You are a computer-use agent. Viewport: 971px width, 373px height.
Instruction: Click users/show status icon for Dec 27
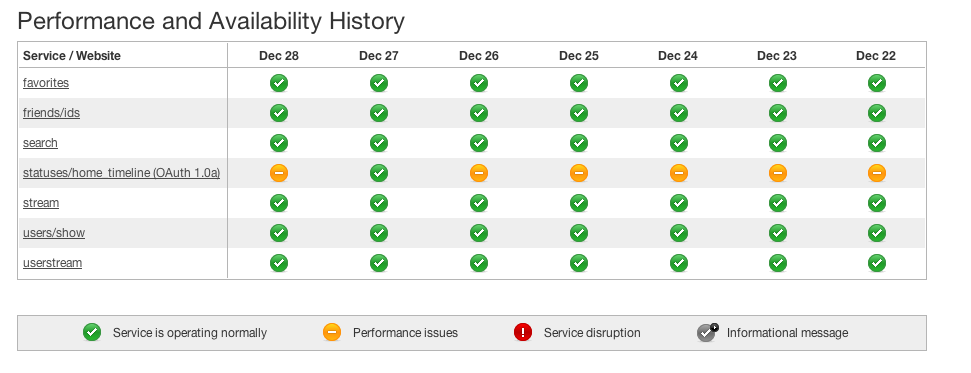click(379, 233)
